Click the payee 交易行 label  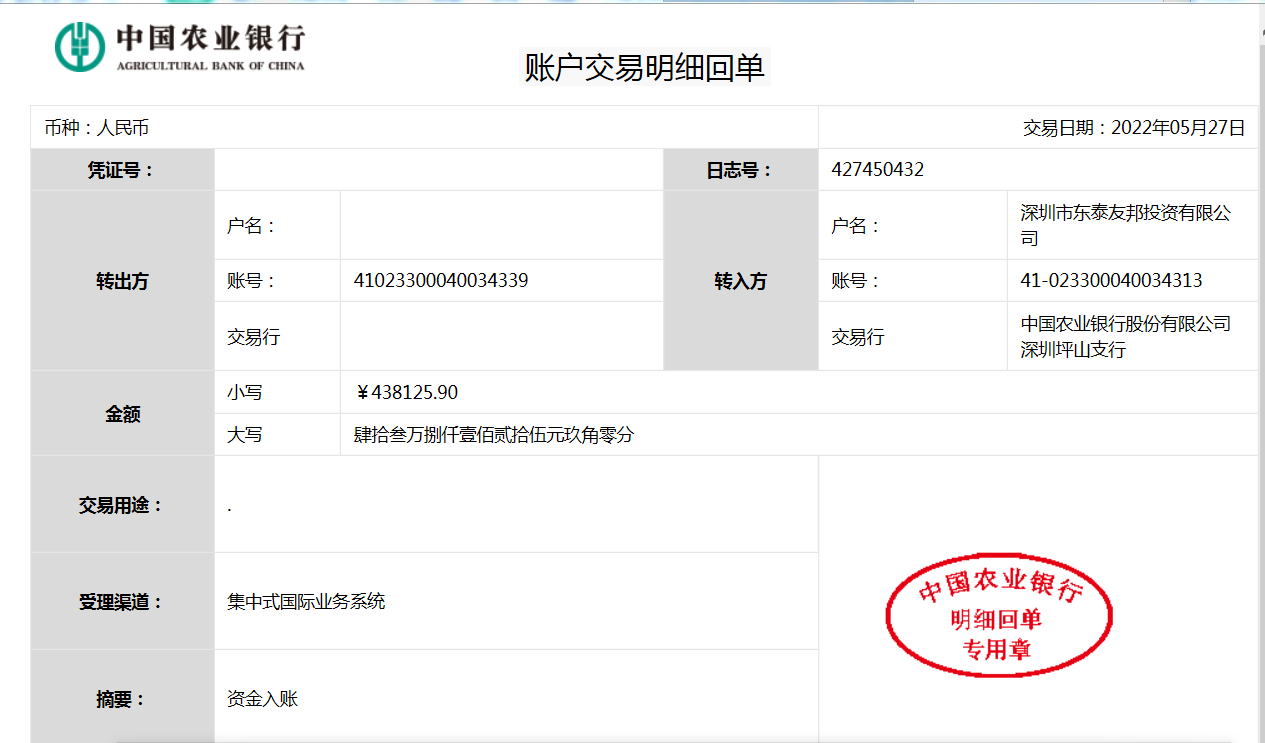click(x=858, y=337)
